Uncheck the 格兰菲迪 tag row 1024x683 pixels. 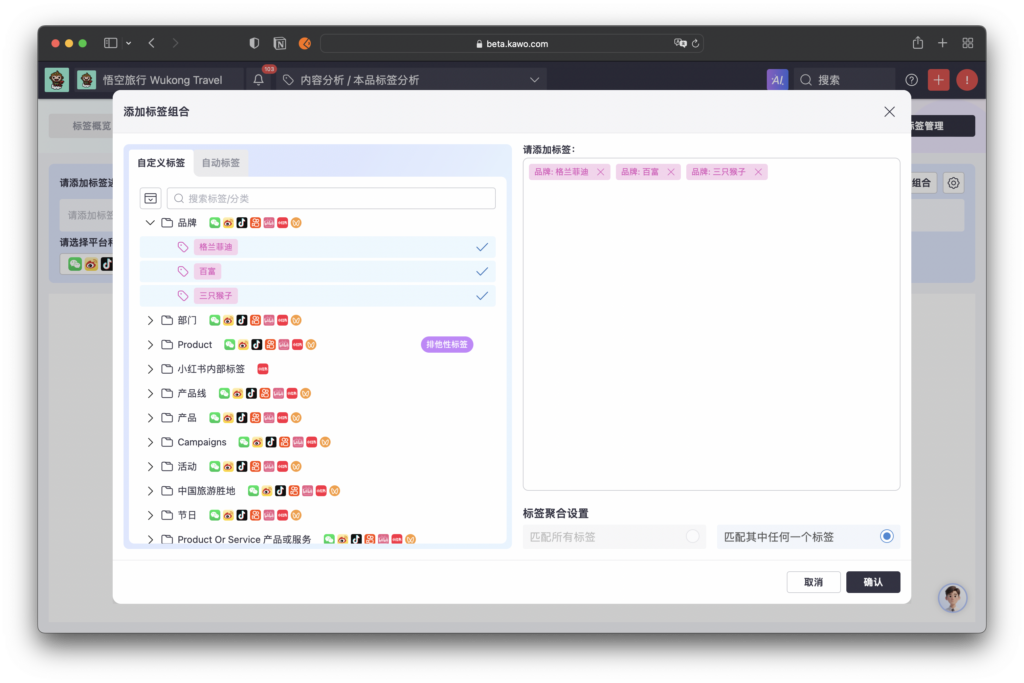317,247
